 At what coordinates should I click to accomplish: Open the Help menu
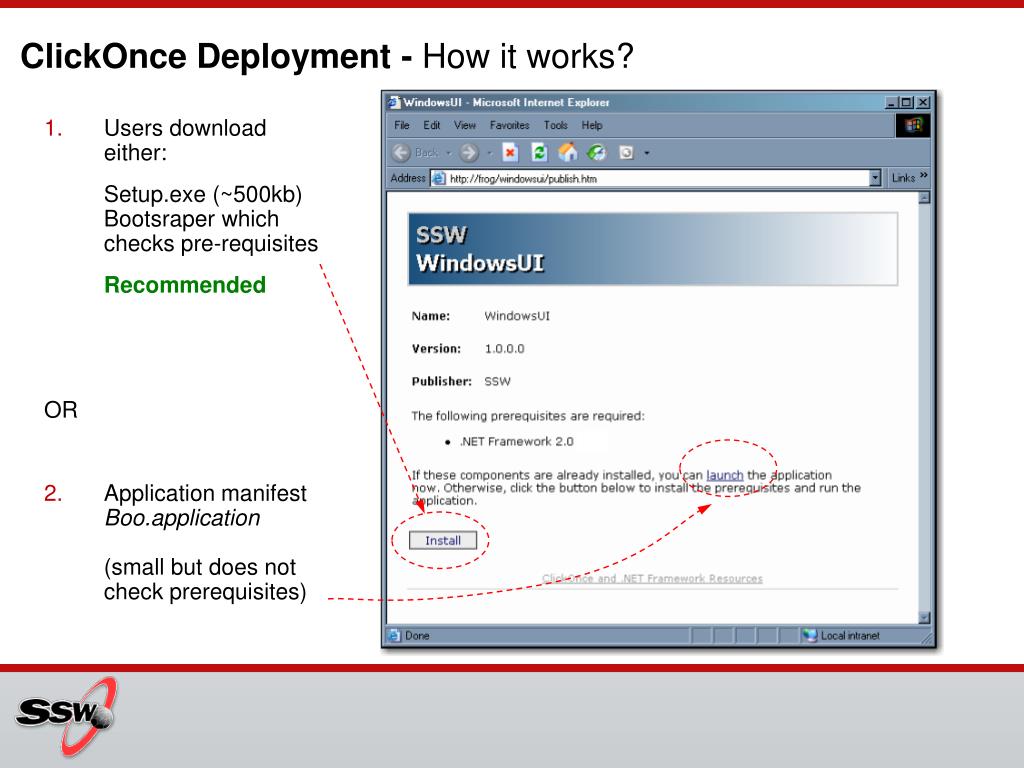pos(592,125)
